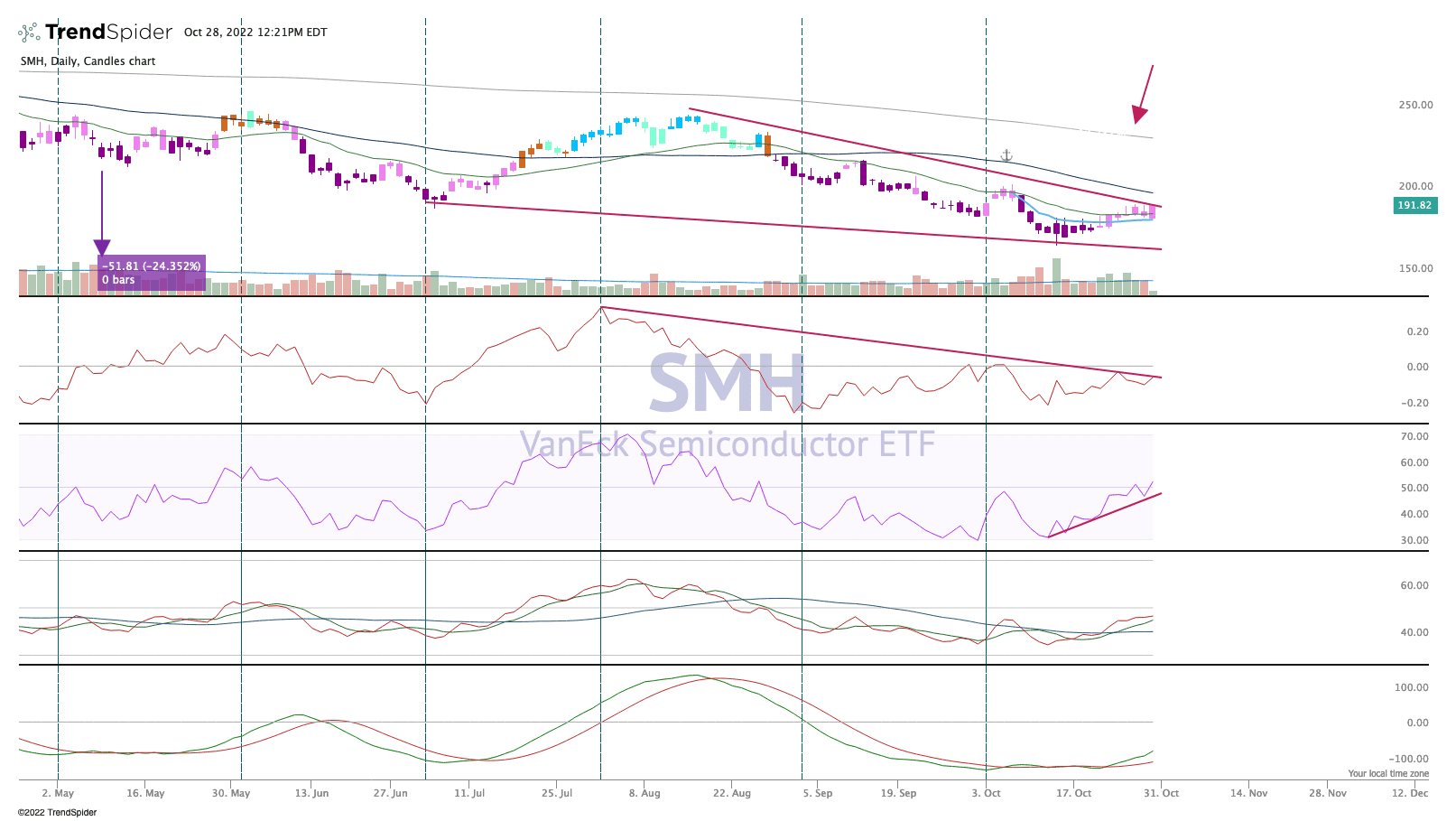This screenshot has height=821, width=1456.
Task: Click the 150.00 price axis label
Action: tap(1415, 268)
